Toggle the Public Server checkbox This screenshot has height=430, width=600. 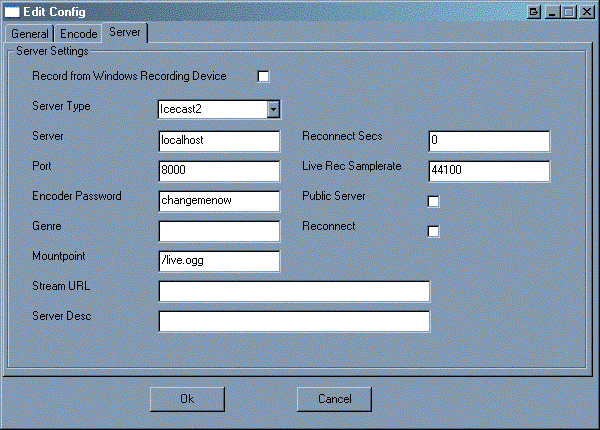(x=434, y=201)
